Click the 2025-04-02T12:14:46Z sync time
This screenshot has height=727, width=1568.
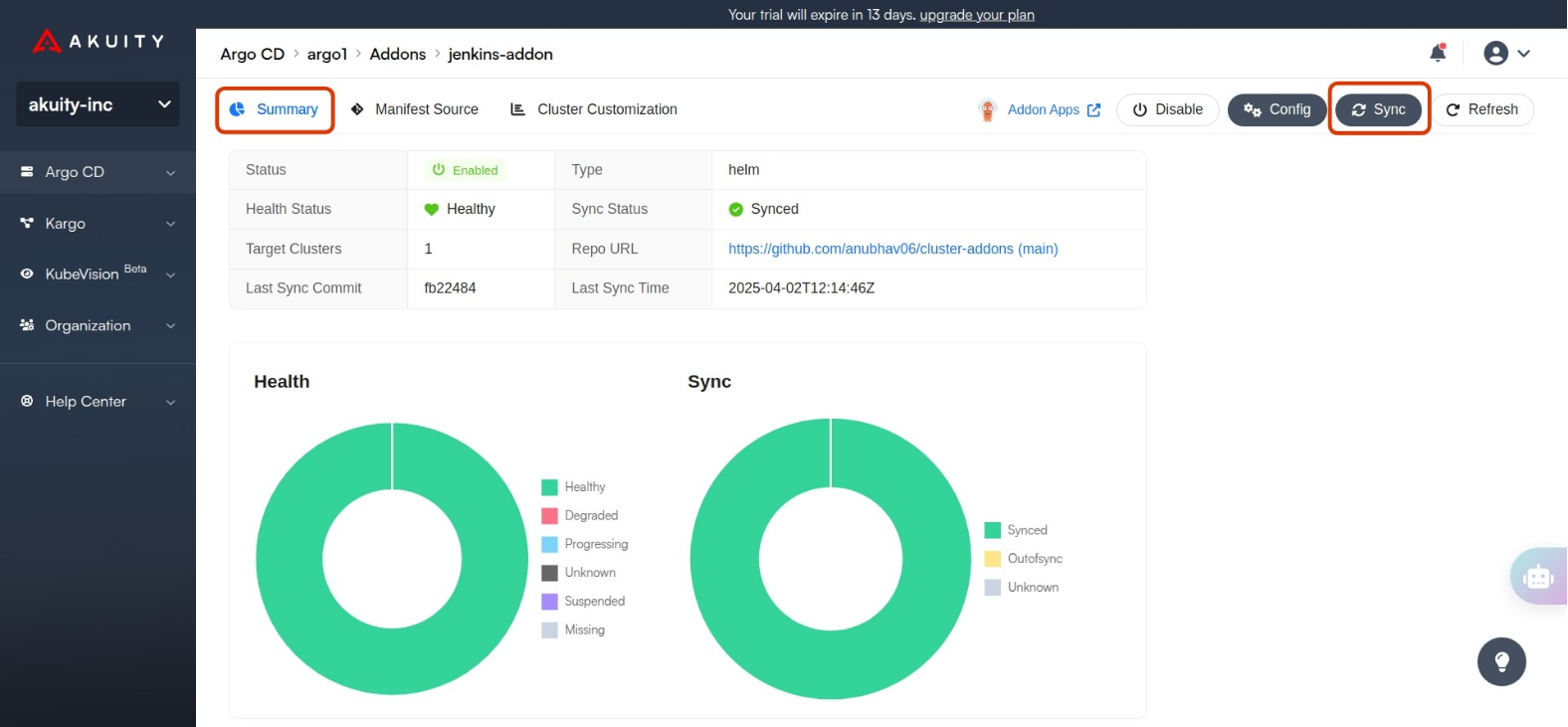coord(801,287)
